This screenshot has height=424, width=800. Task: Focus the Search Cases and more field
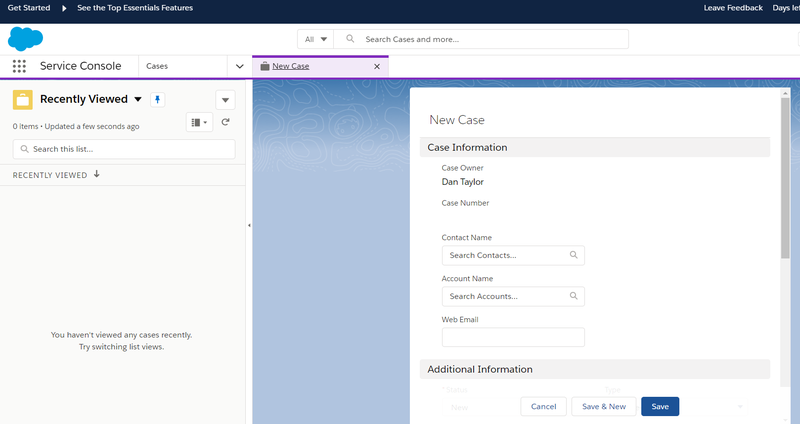point(481,39)
